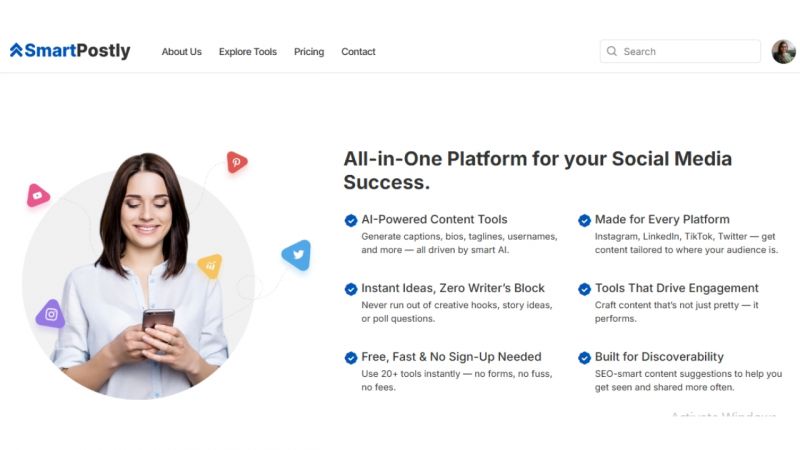Open the About Us menu item

[x=181, y=52]
